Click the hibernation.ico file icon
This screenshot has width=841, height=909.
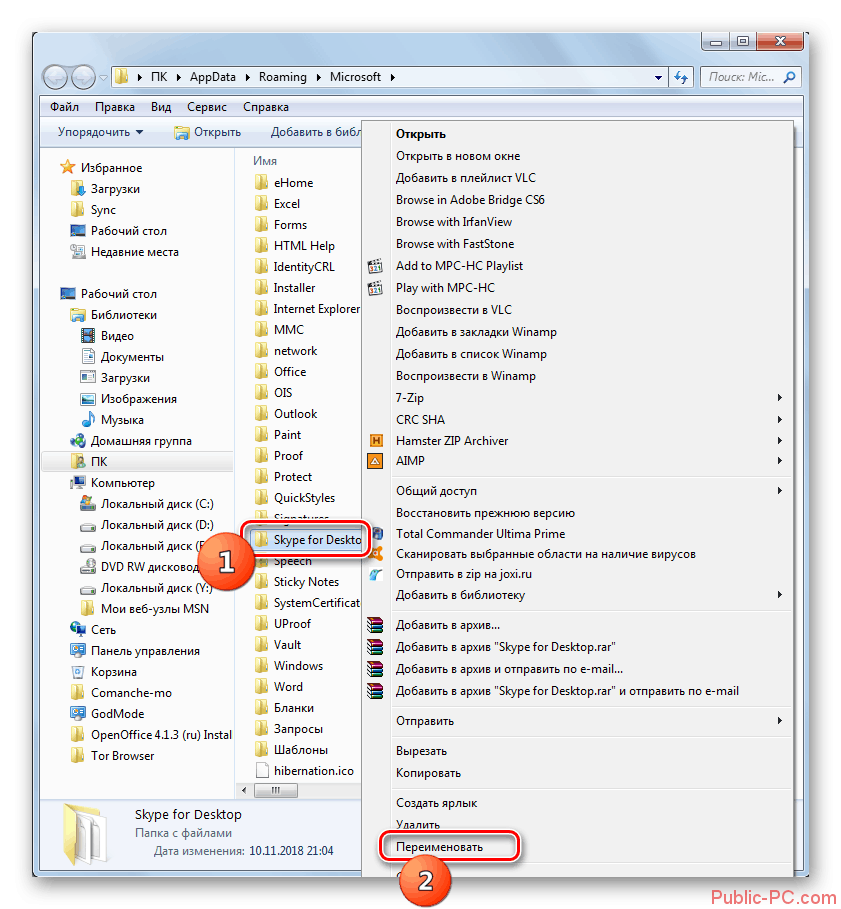pos(262,771)
